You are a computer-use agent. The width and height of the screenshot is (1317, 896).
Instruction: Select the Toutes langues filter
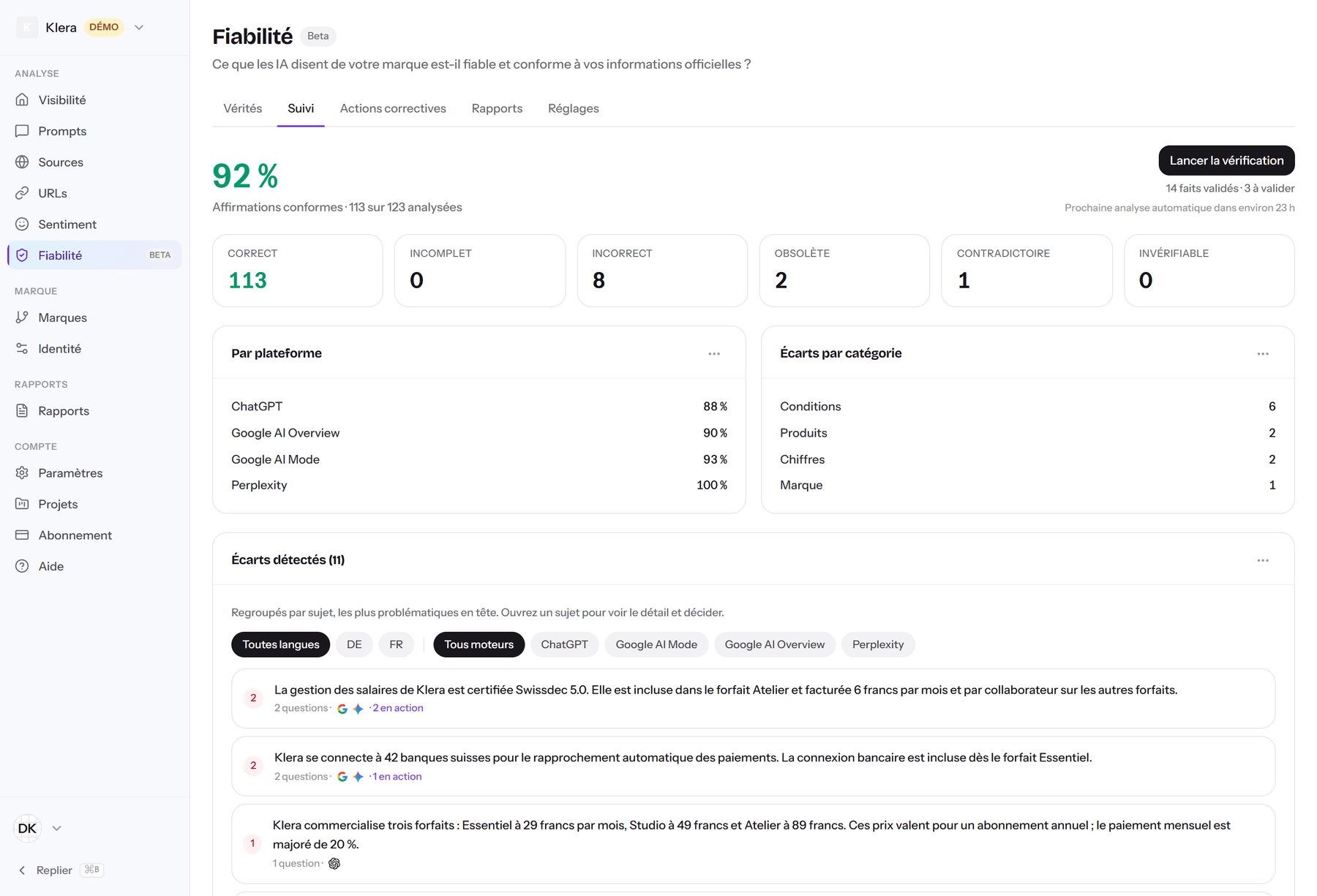point(281,644)
